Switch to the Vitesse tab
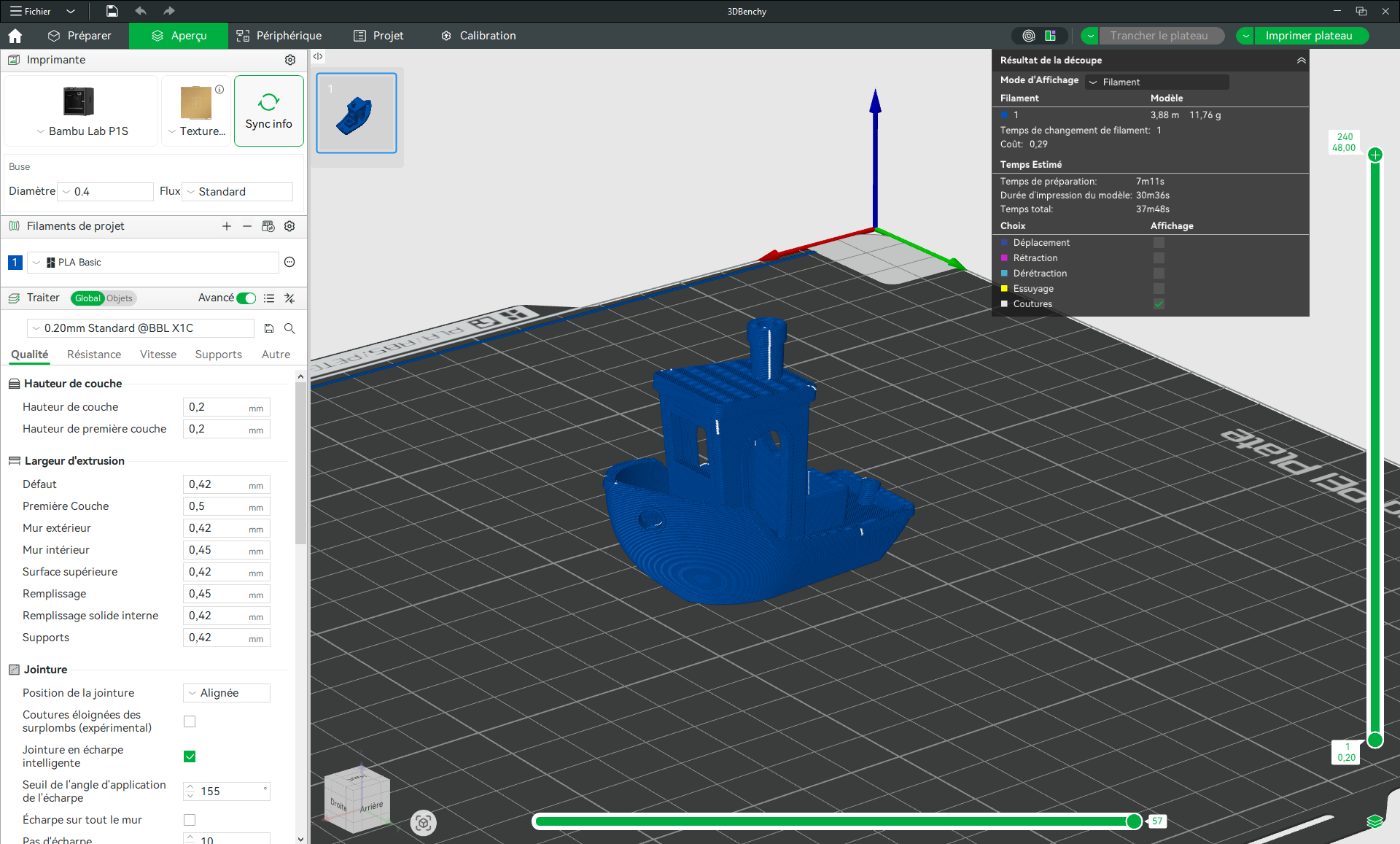The width and height of the screenshot is (1400, 844). (158, 355)
